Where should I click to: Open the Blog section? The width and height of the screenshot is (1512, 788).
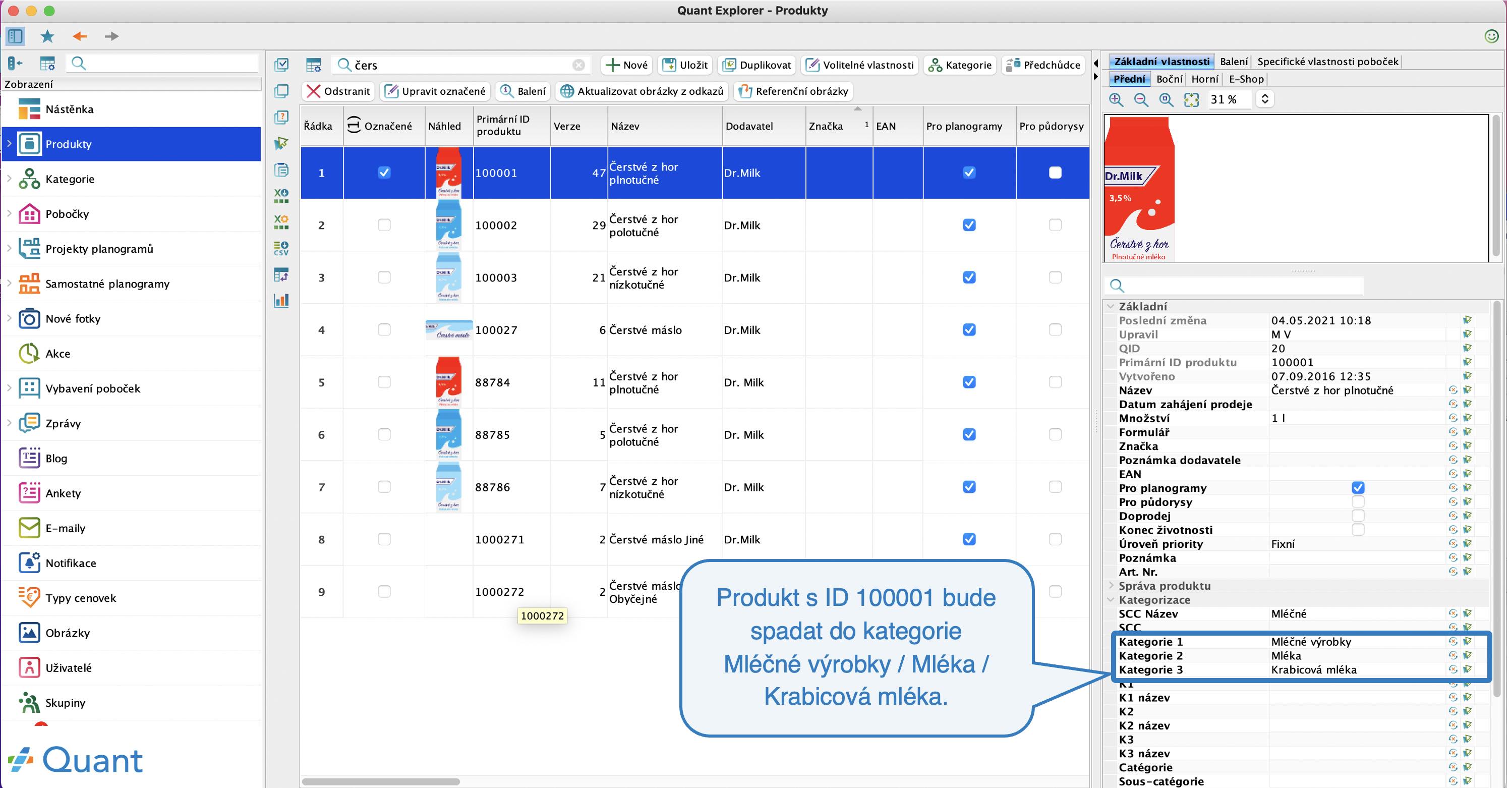[x=132, y=458]
